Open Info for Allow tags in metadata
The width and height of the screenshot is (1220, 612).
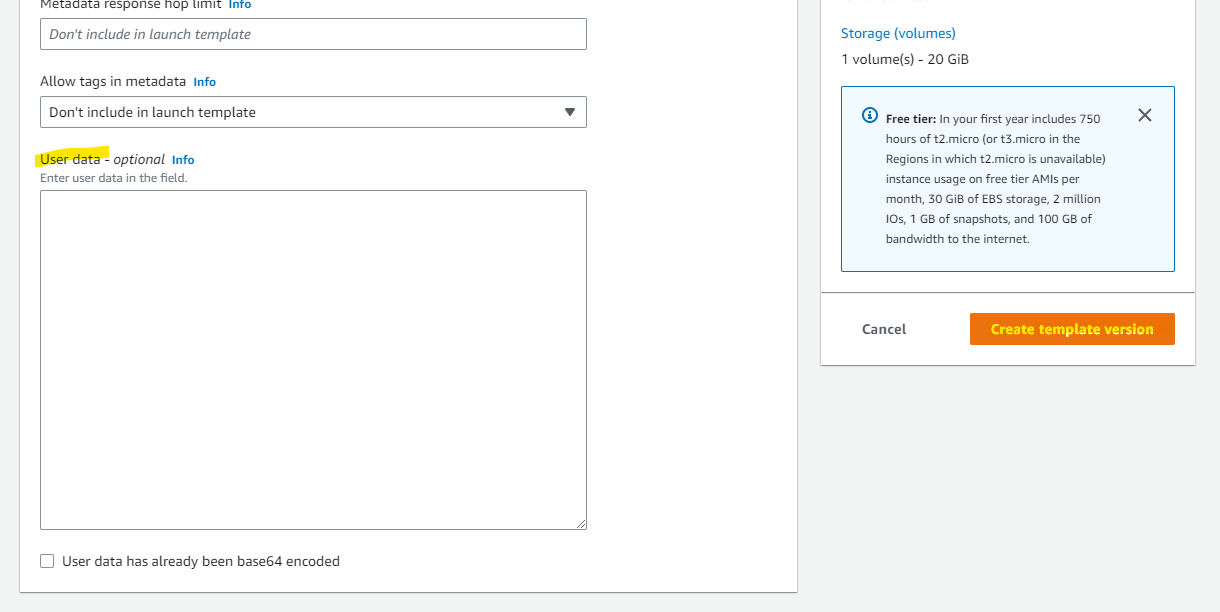click(204, 82)
